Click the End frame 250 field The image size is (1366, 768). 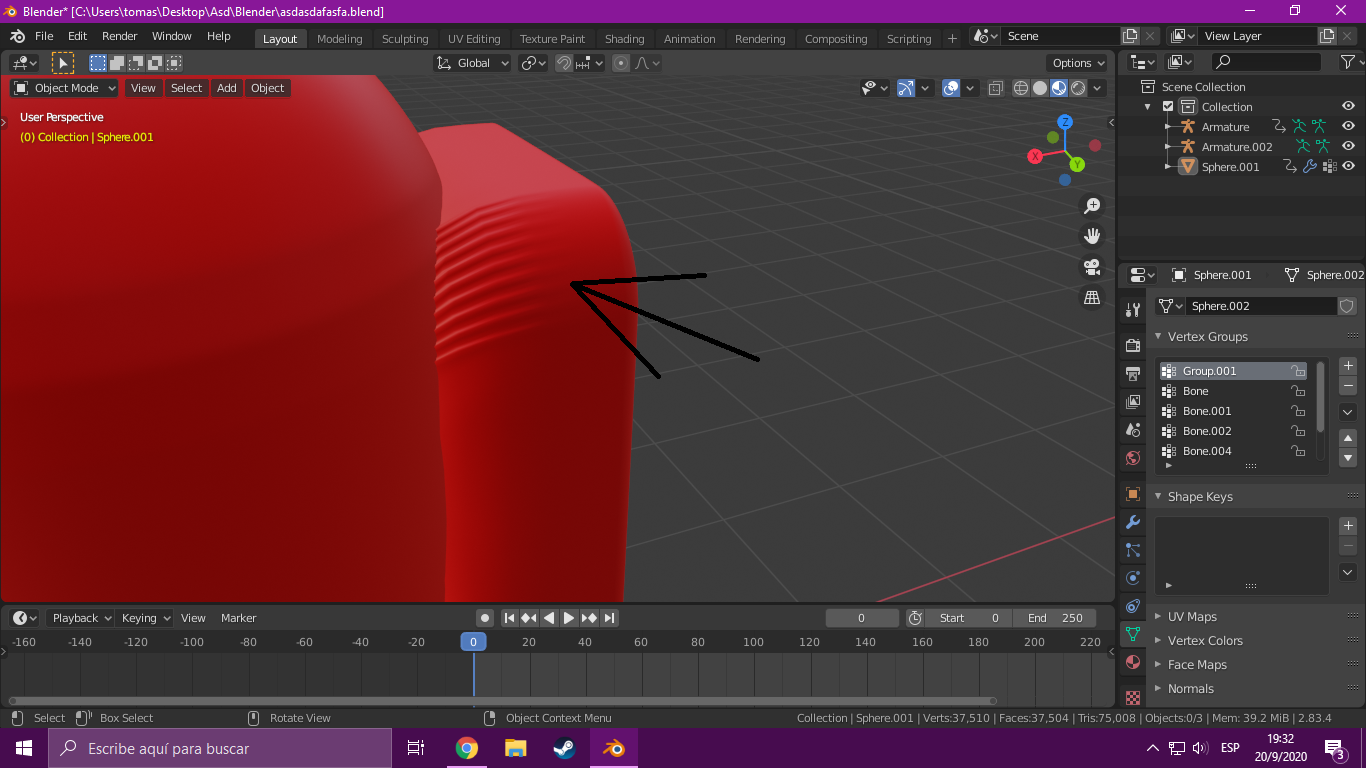(1055, 618)
